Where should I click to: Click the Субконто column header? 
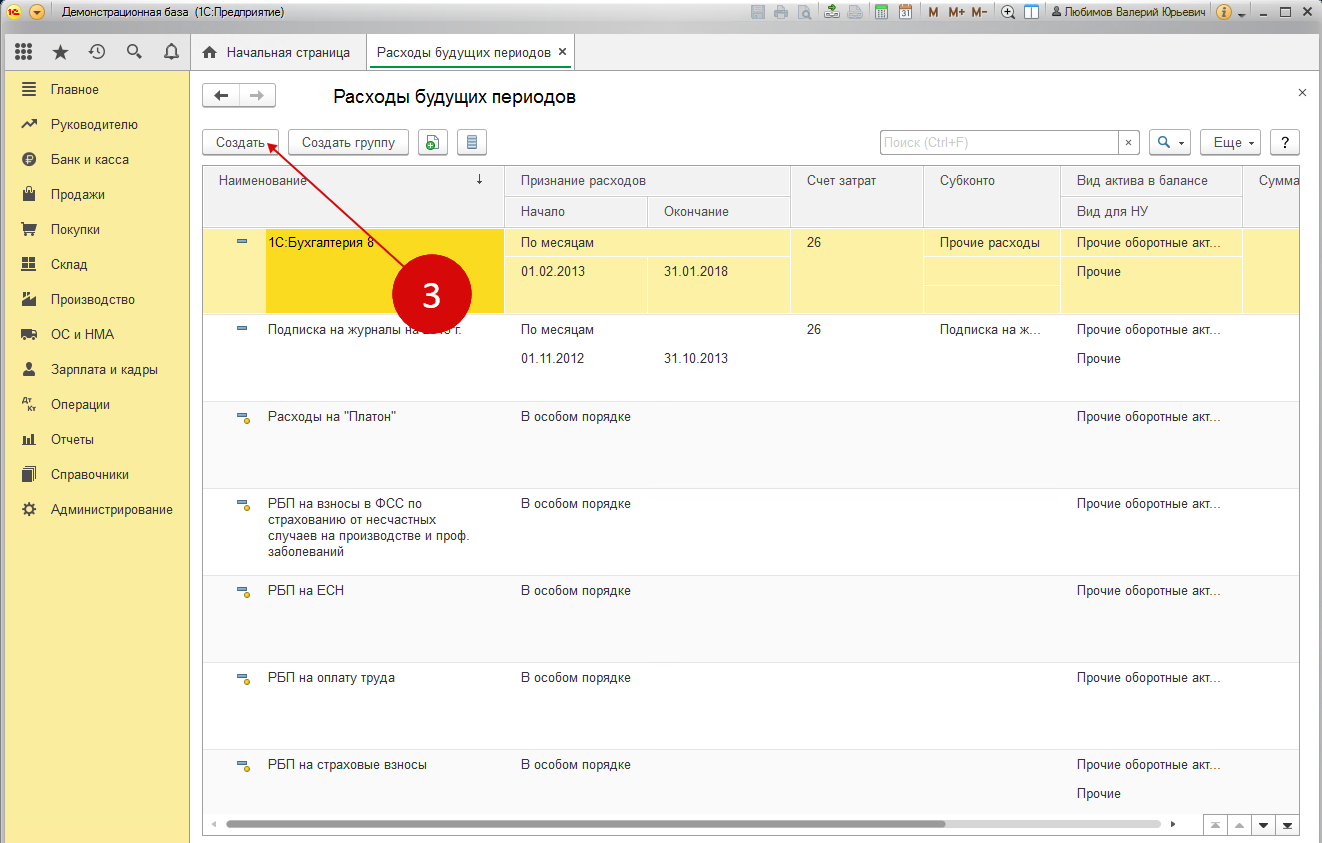click(992, 196)
